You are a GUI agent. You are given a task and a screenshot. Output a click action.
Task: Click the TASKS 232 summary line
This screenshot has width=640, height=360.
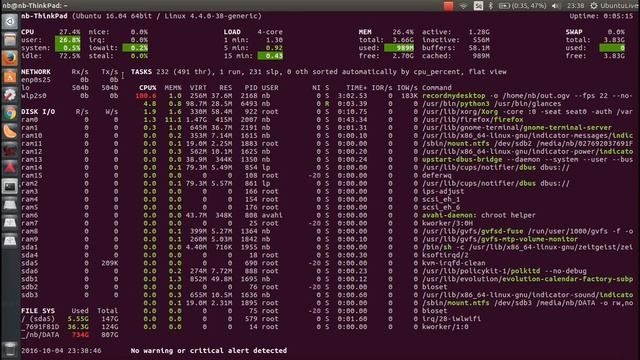(319, 72)
